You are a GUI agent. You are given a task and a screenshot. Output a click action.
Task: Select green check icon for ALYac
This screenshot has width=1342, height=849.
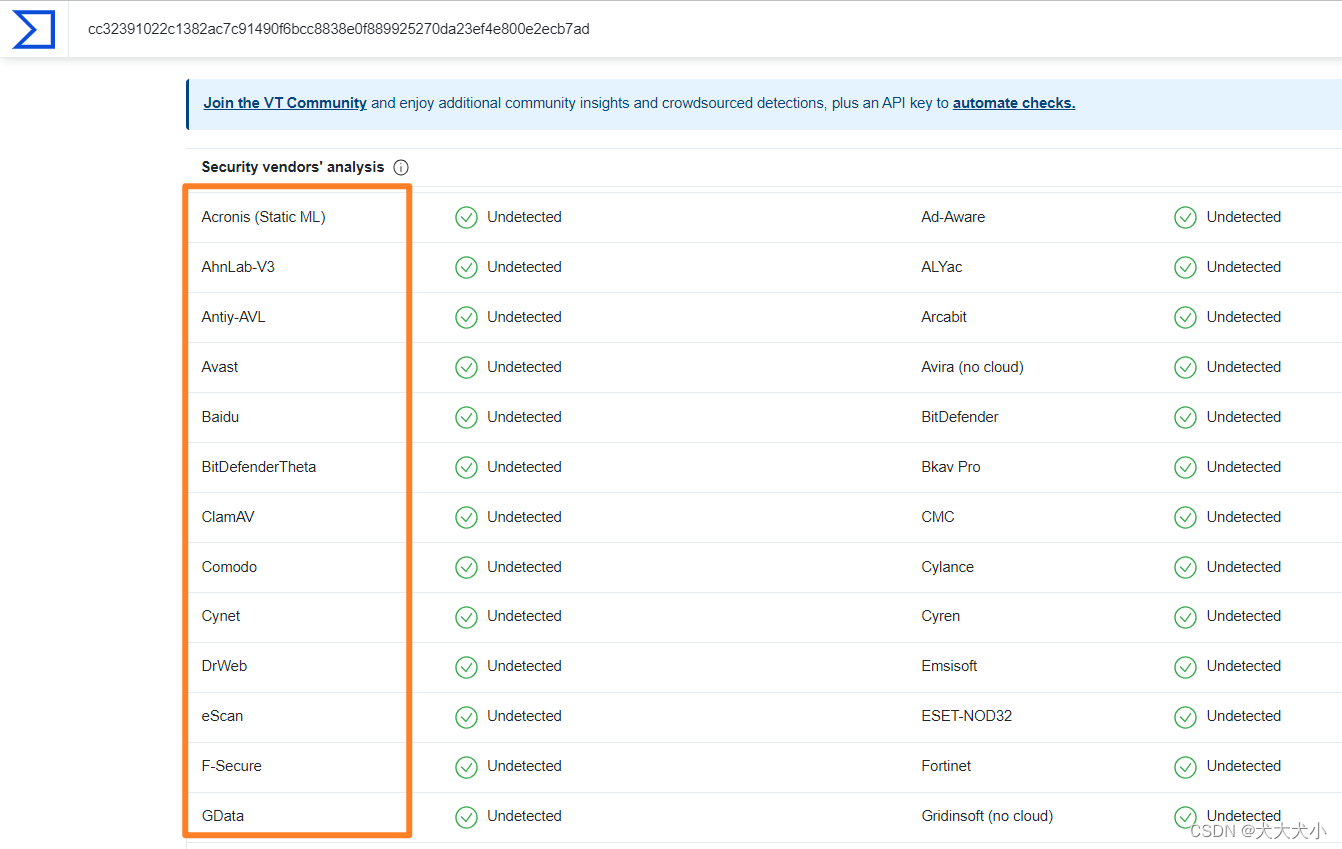[x=1185, y=267]
